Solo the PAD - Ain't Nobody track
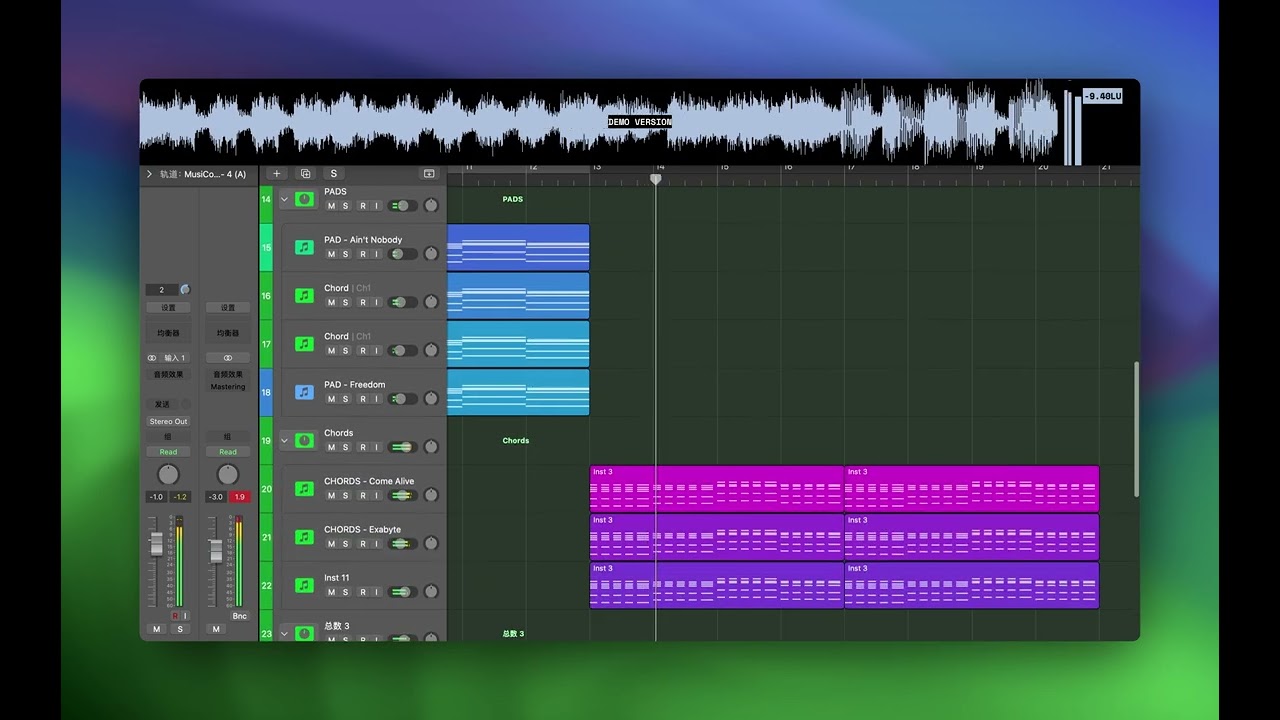This screenshot has height=720, width=1280. pos(346,254)
